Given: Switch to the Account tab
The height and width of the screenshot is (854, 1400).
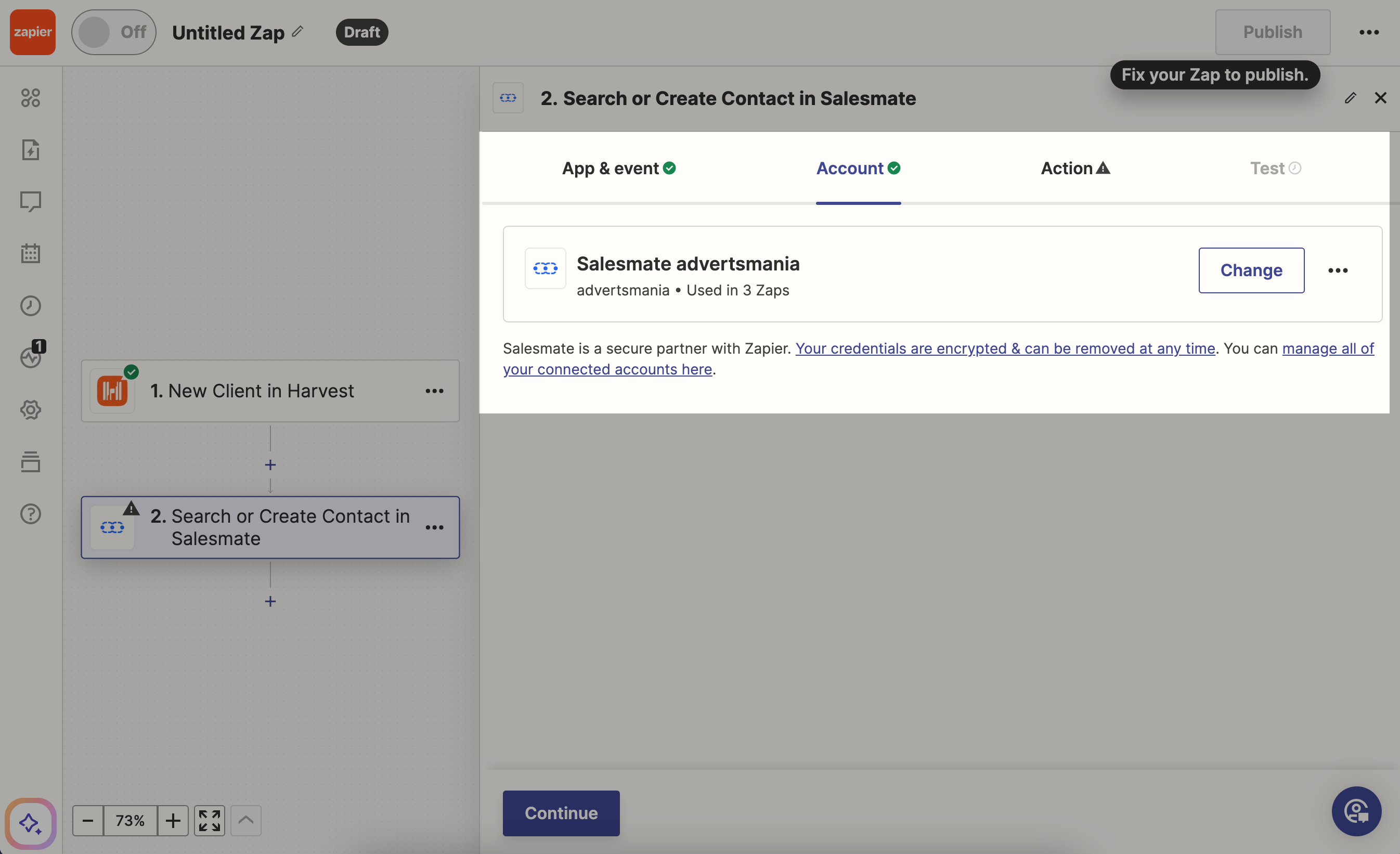Looking at the screenshot, I should pos(859,168).
